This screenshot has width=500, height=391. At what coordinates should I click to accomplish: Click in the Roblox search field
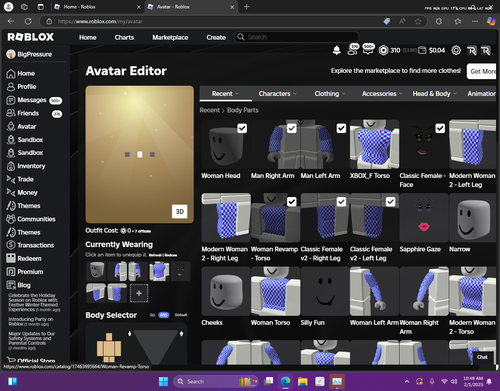296,37
